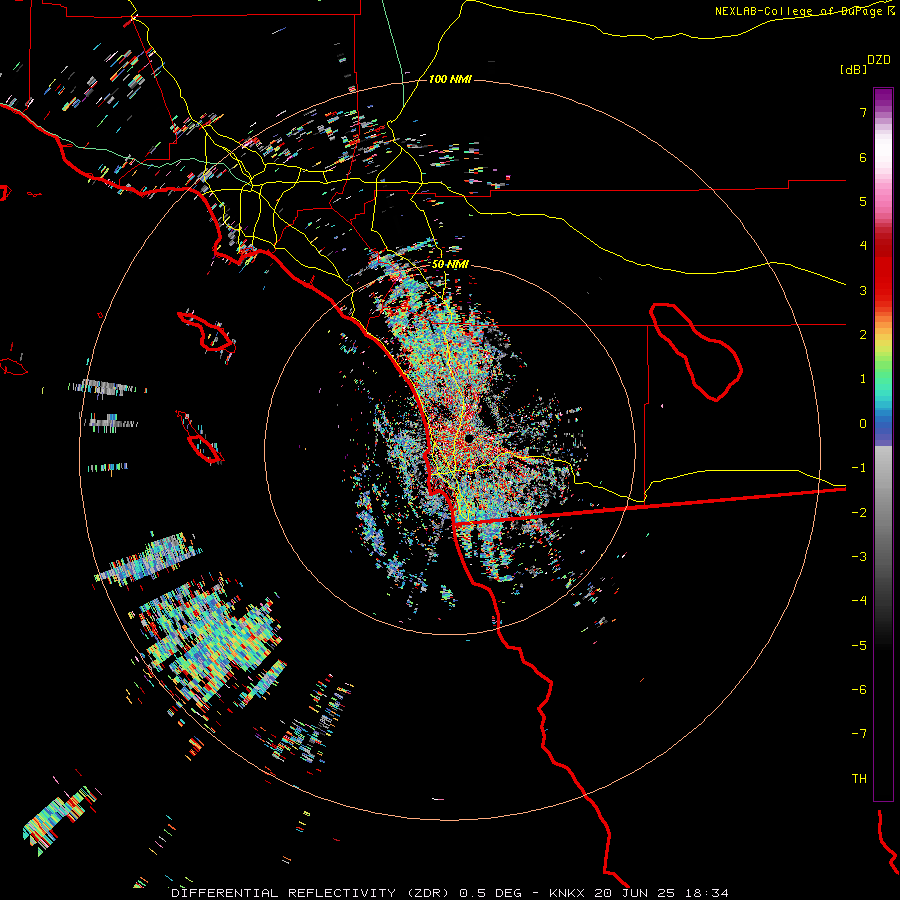Click the 7 tick label on colorbar

pyautogui.click(x=863, y=112)
